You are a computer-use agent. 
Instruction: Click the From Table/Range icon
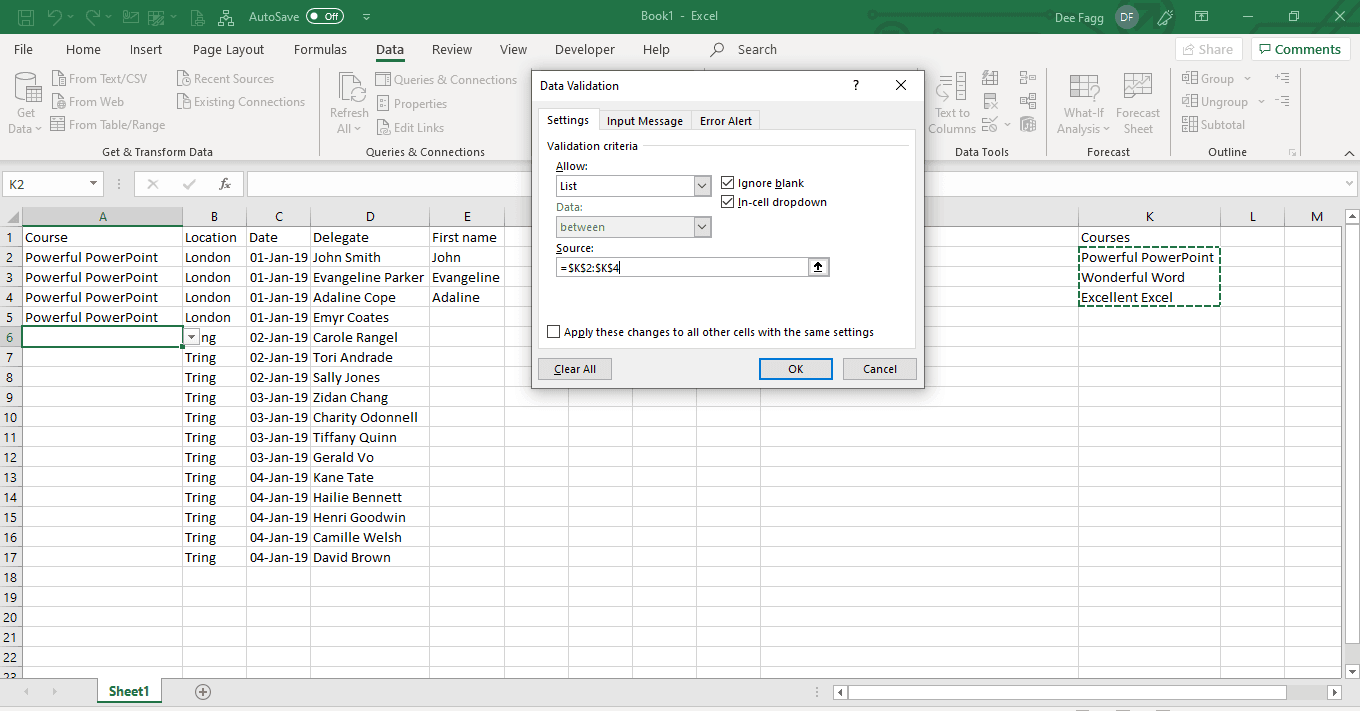(58, 125)
